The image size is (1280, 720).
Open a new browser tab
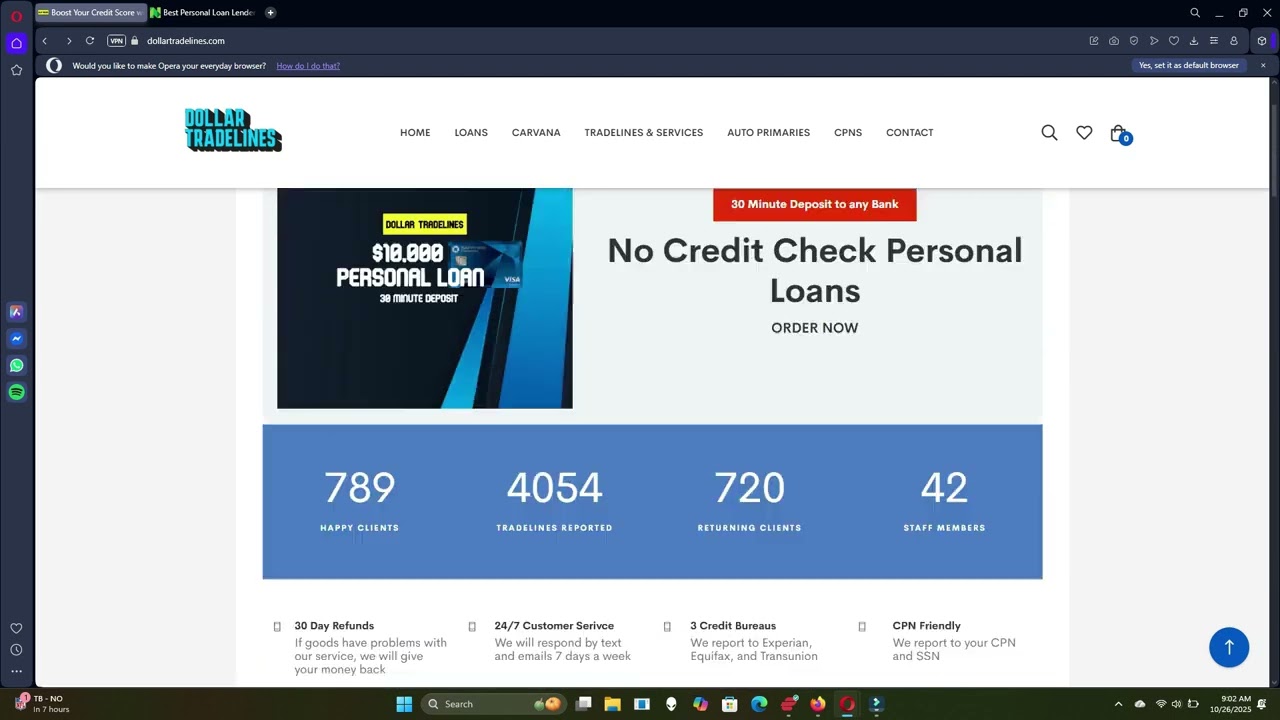pos(271,13)
